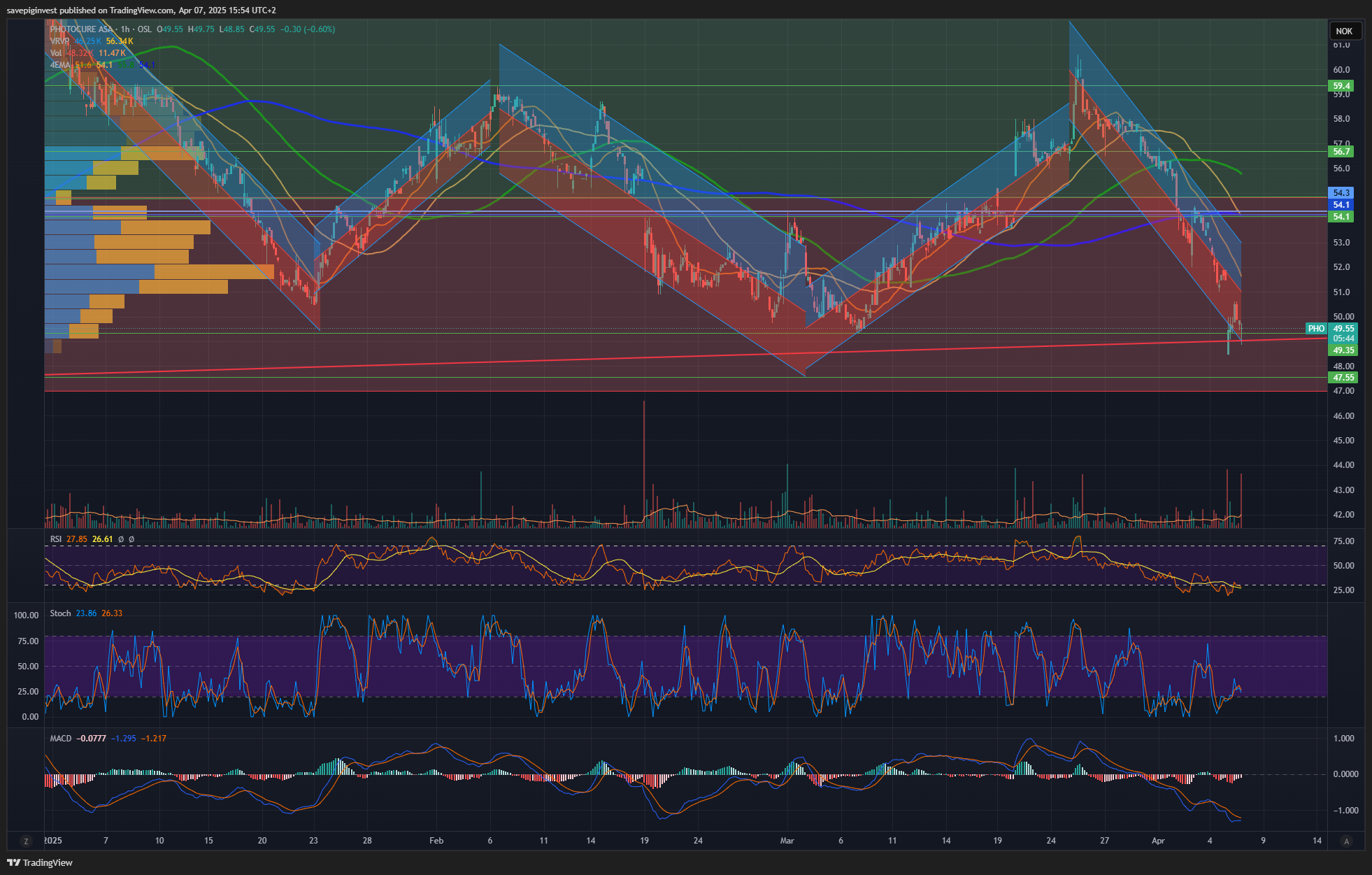This screenshot has height=875, width=1372.
Task: Click the RSI value 27.85
Action: [77, 539]
